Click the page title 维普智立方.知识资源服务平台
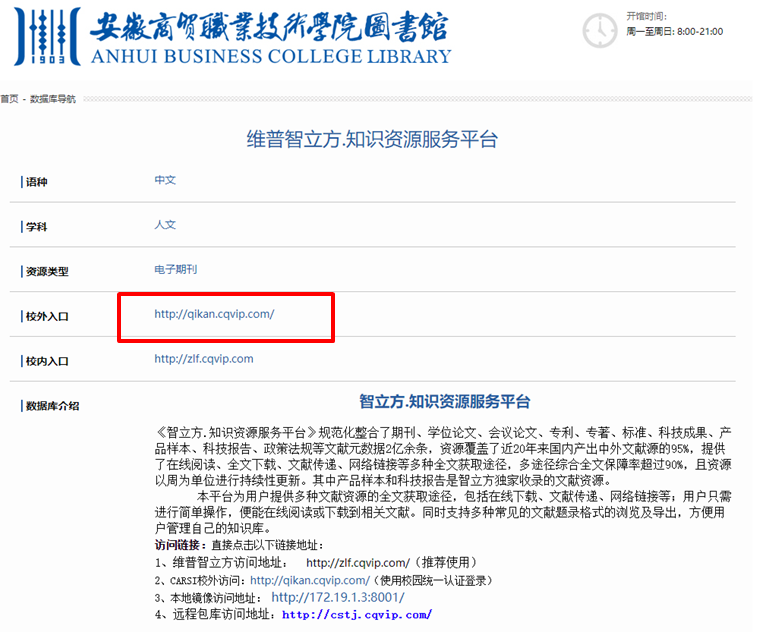 pos(372,140)
